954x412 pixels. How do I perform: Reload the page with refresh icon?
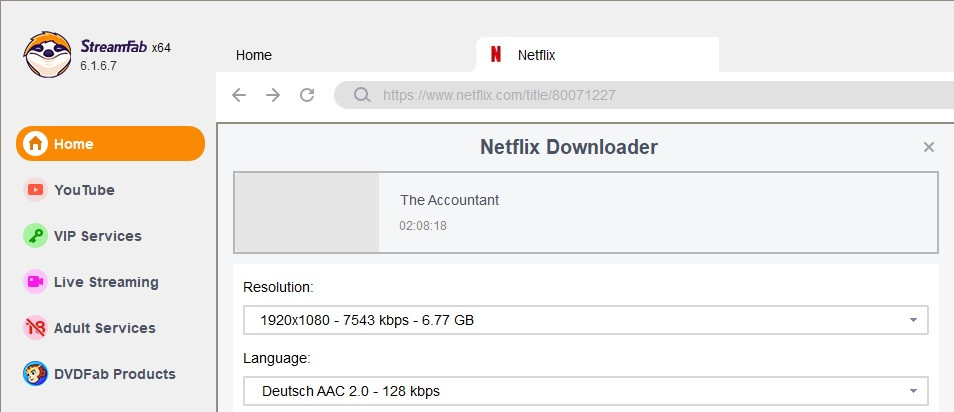307,95
